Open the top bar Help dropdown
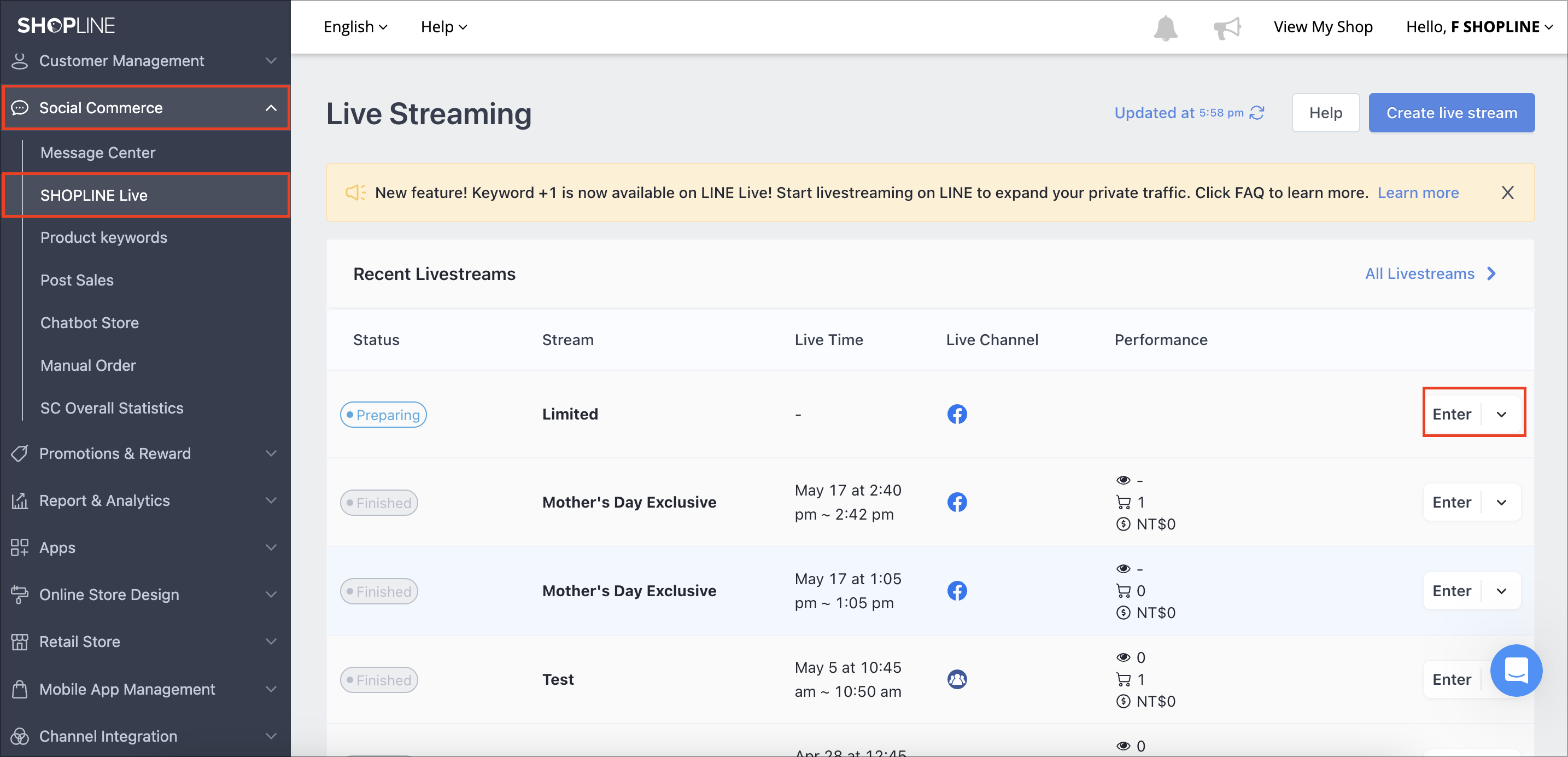The height and width of the screenshot is (757, 1568). click(x=444, y=27)
